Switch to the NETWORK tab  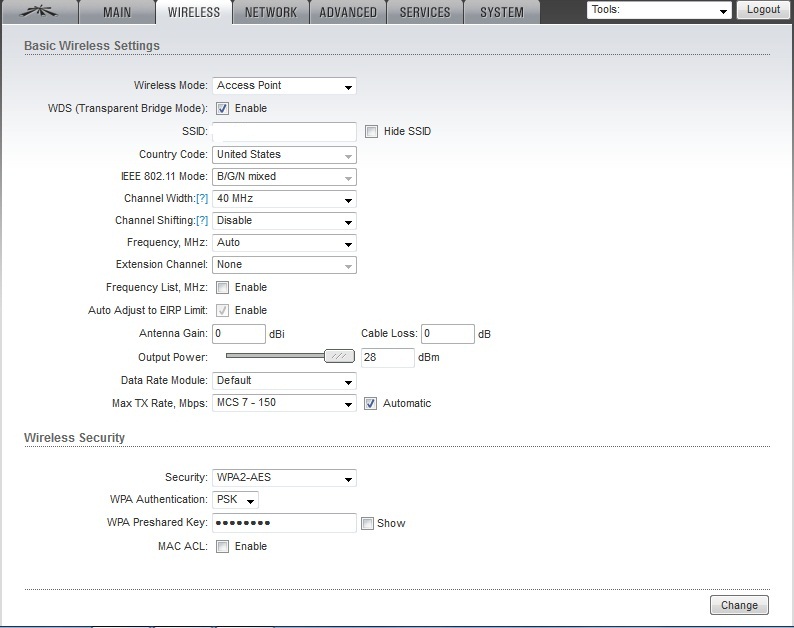click(270, 13)
